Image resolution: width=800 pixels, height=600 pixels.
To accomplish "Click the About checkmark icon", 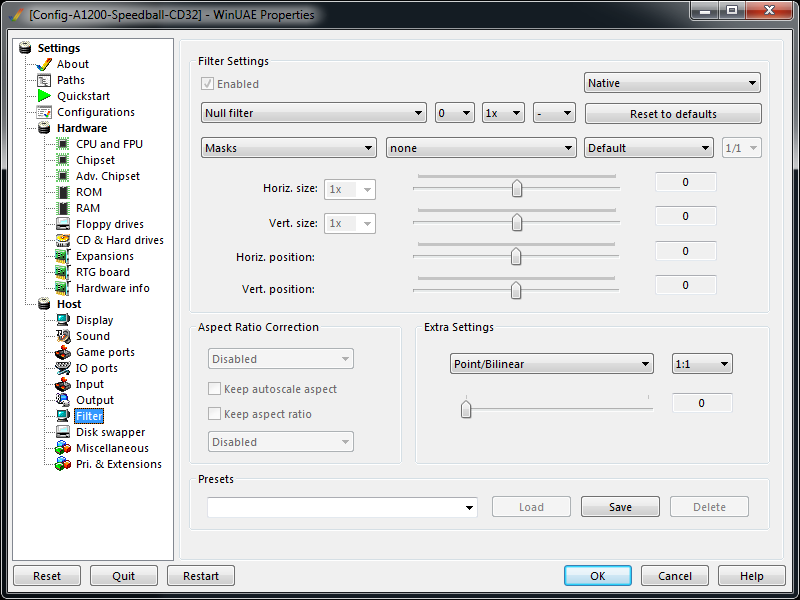I will pyautogui.click(x=44, y=64).
